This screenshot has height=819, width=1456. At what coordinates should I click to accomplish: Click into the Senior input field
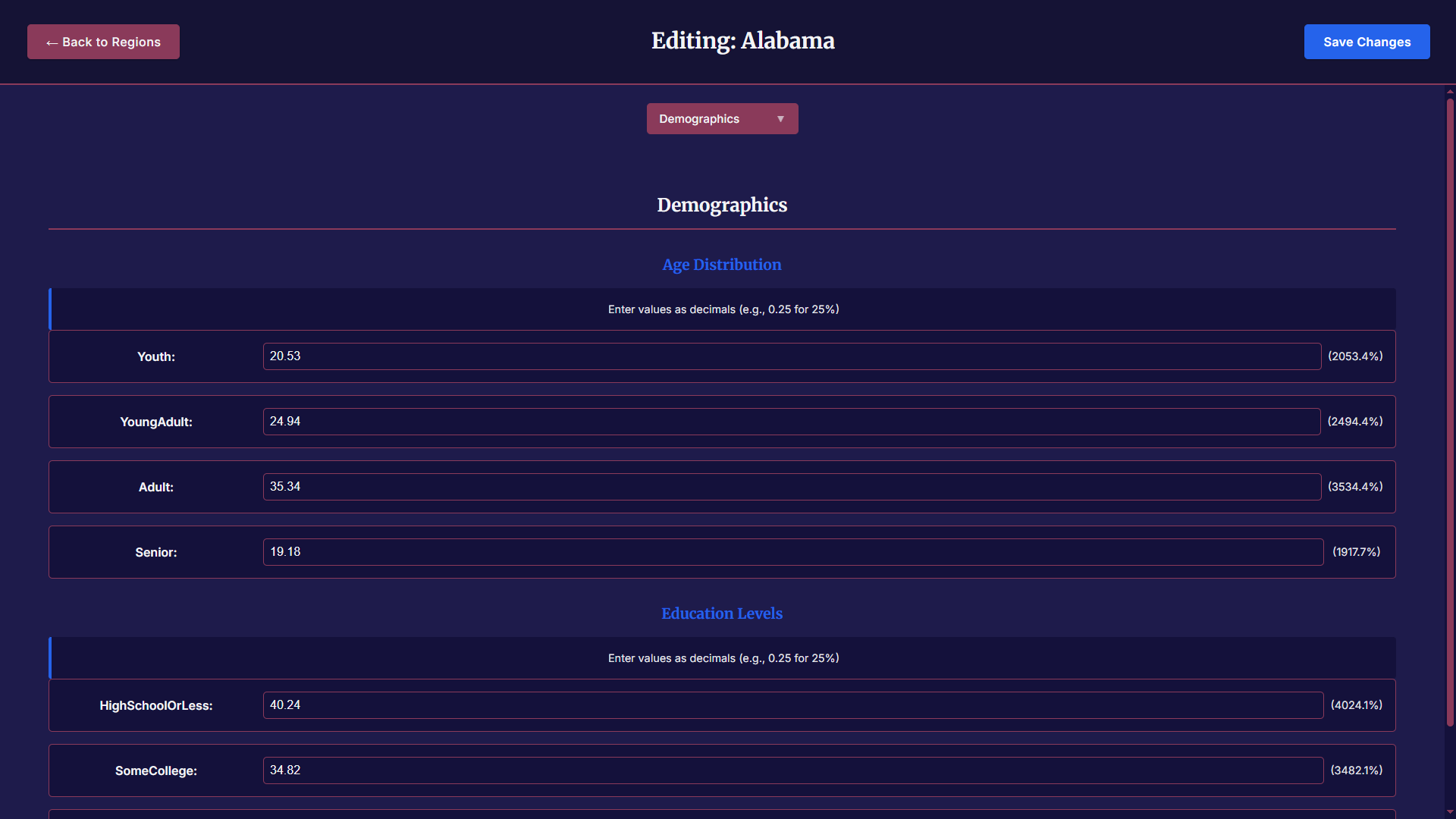[x=792, y=552]
